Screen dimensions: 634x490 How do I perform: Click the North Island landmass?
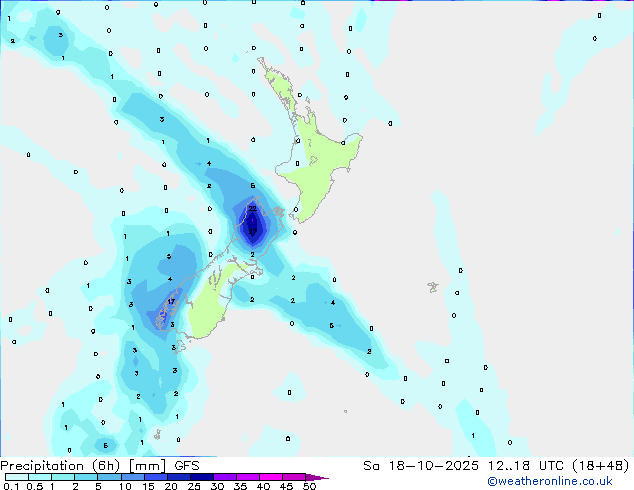click(321, 162)
